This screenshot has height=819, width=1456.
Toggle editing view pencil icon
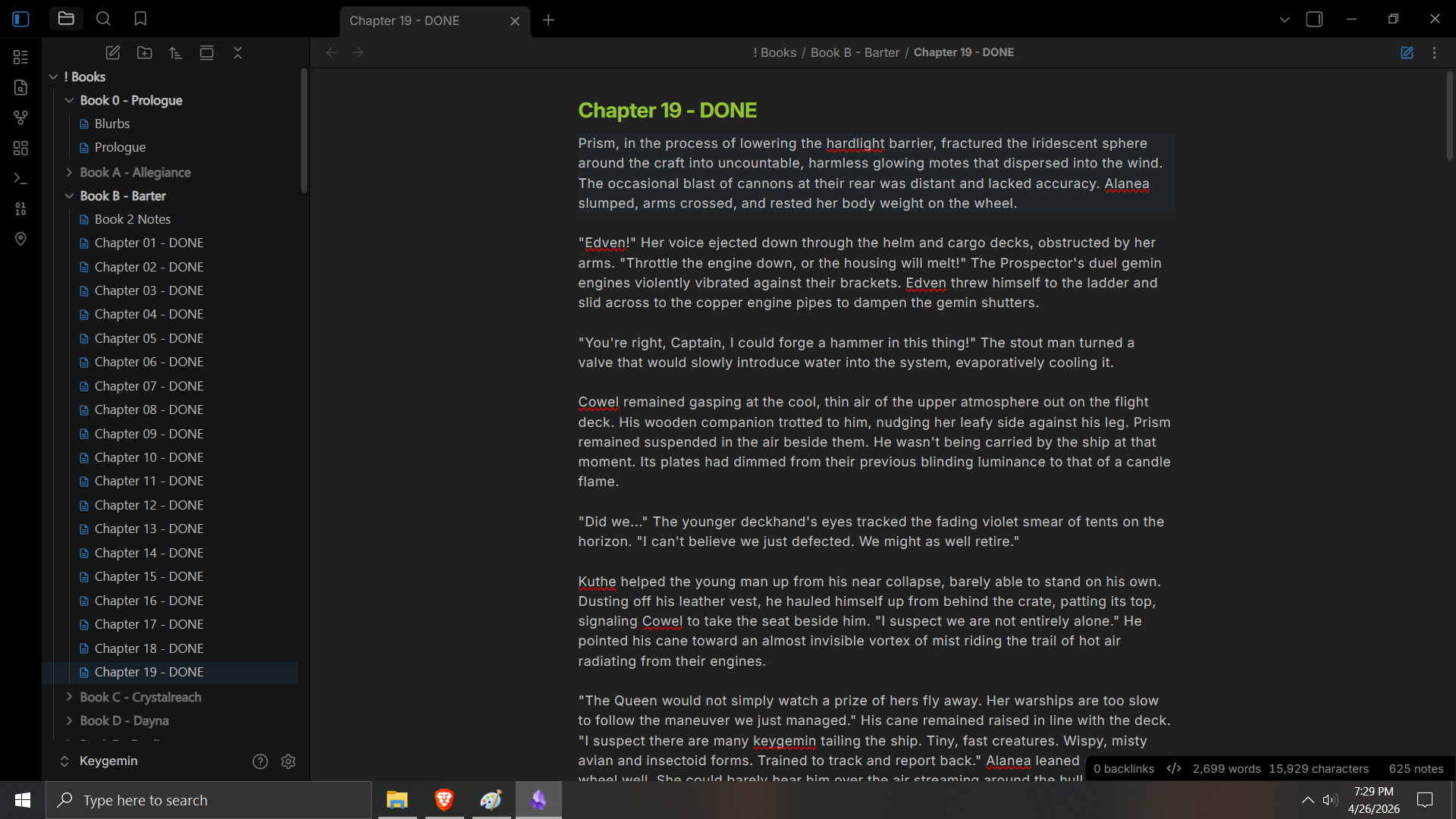point(1407,52)
